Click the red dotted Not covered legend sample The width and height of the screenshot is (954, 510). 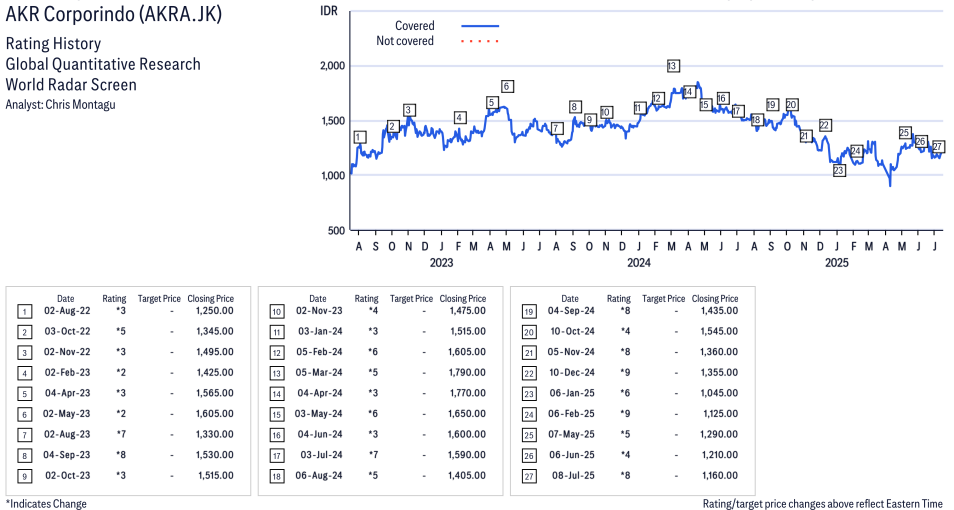(x=480, y=41)
